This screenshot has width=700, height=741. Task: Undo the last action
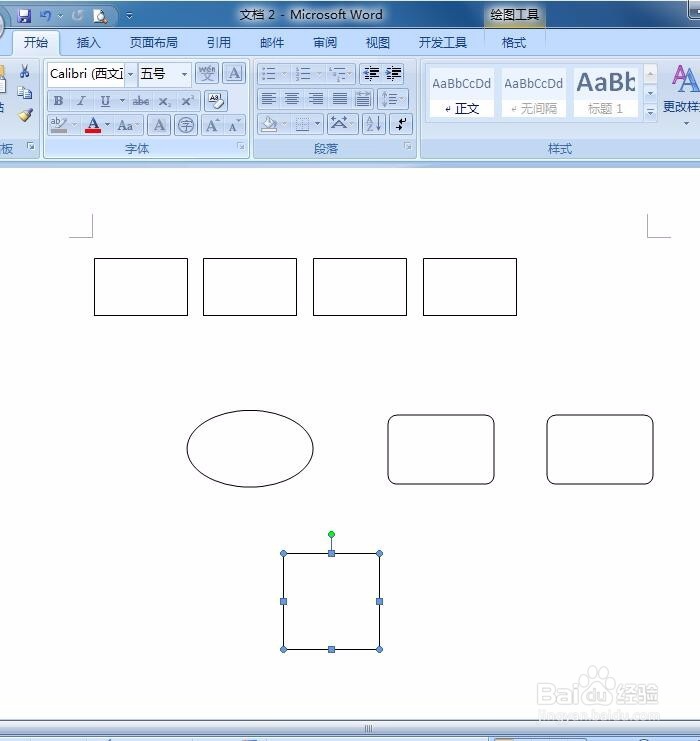(46, 16)
